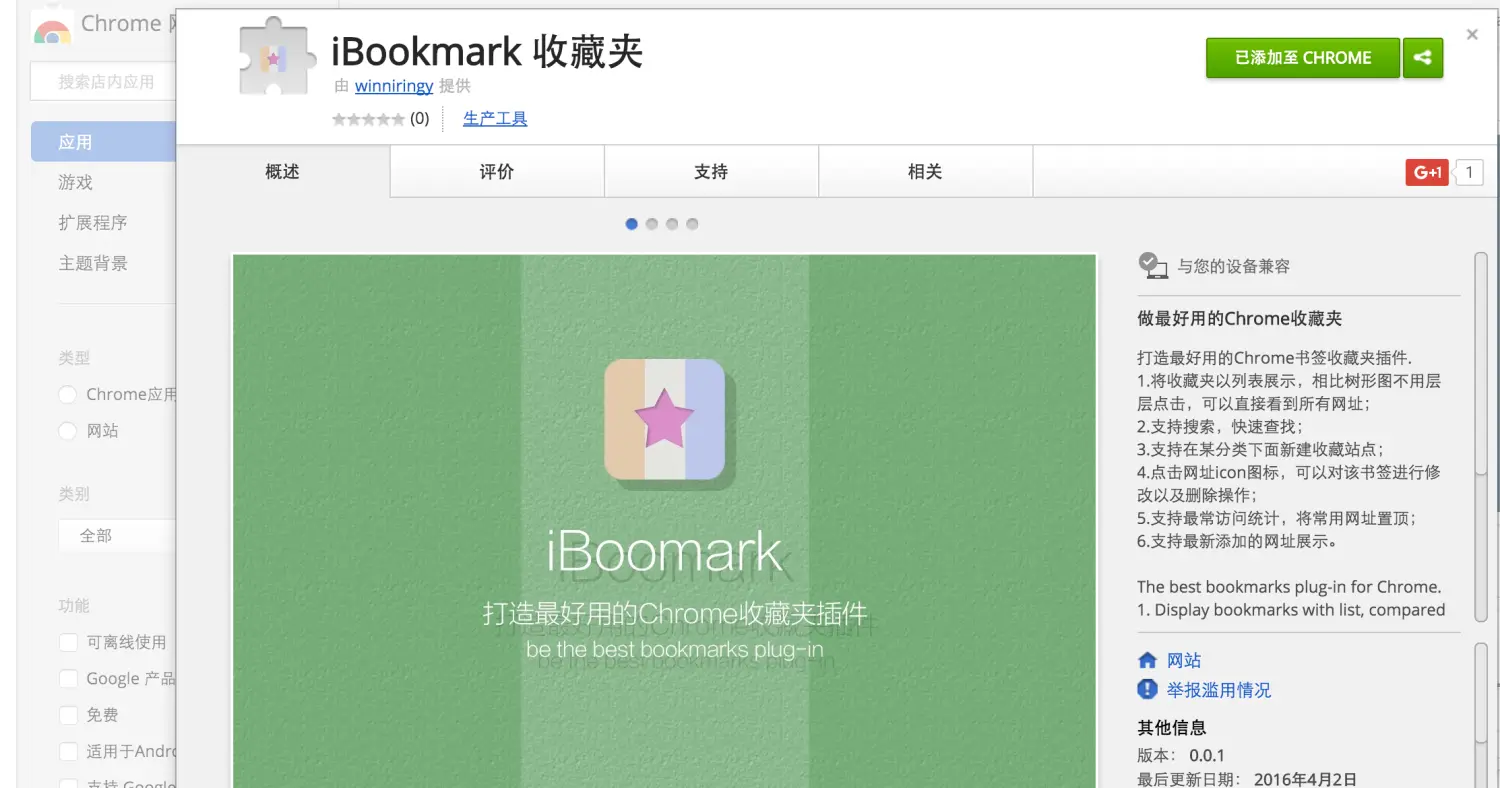Click the 已添加至 CHROME button

click(x=1302, y=58)
